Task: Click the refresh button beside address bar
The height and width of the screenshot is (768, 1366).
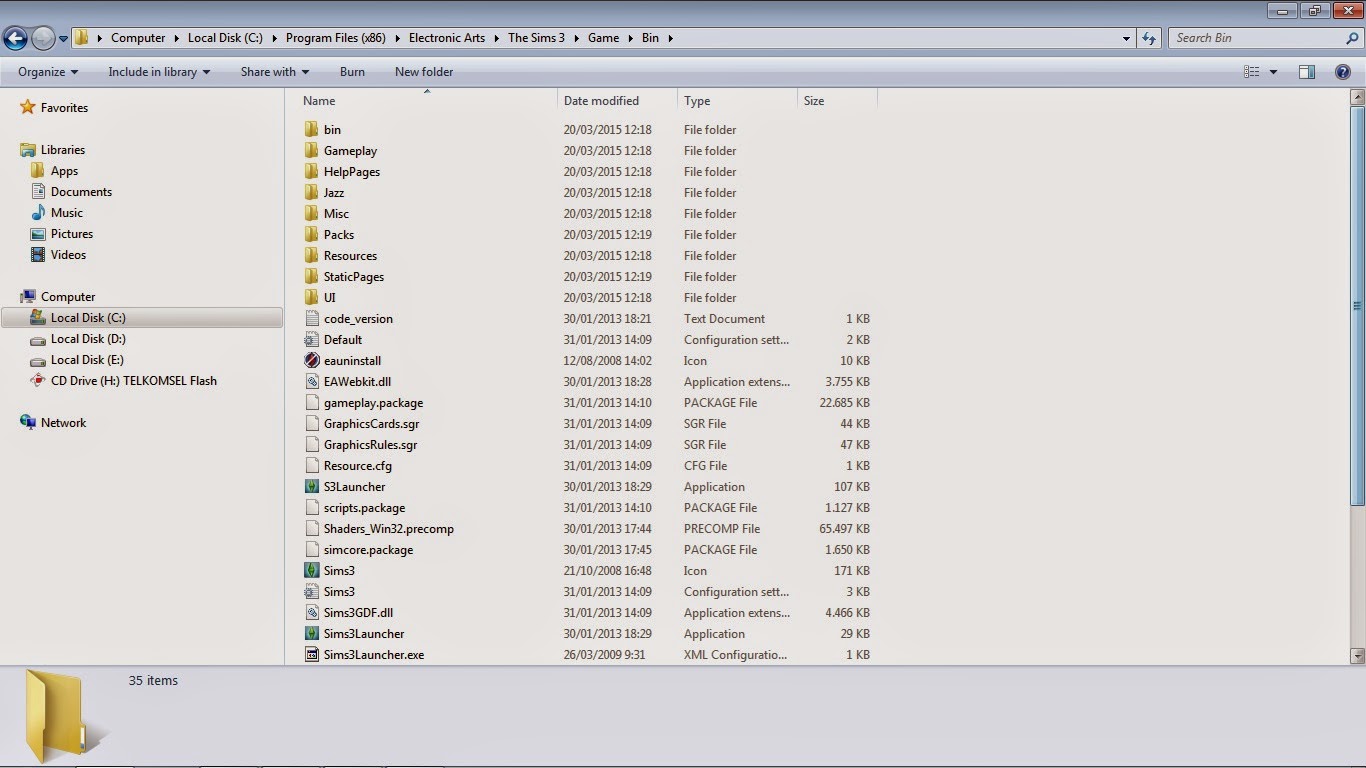Action: (1150, 38)
